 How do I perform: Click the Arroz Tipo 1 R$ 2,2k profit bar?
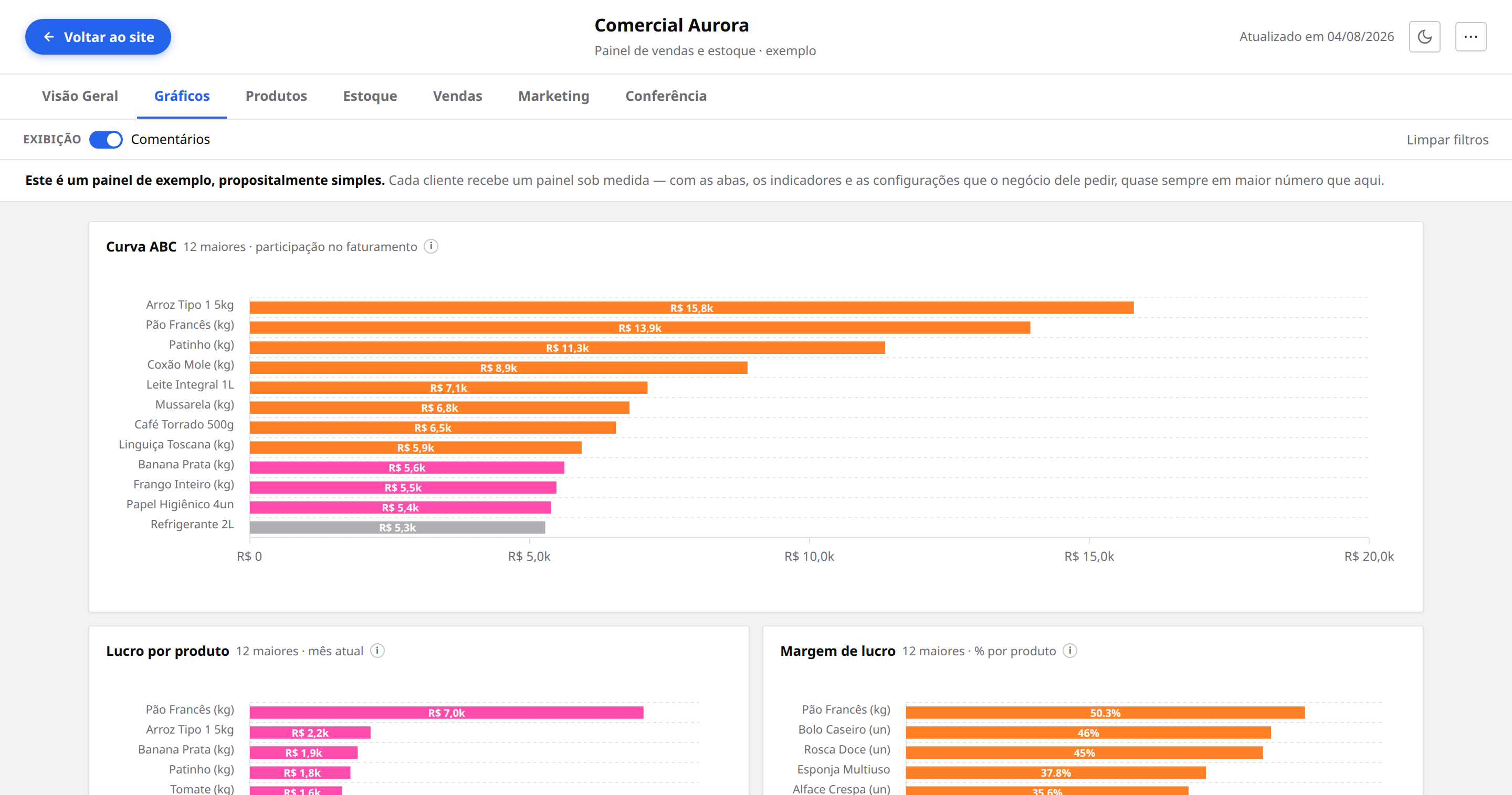click(310, 732)
